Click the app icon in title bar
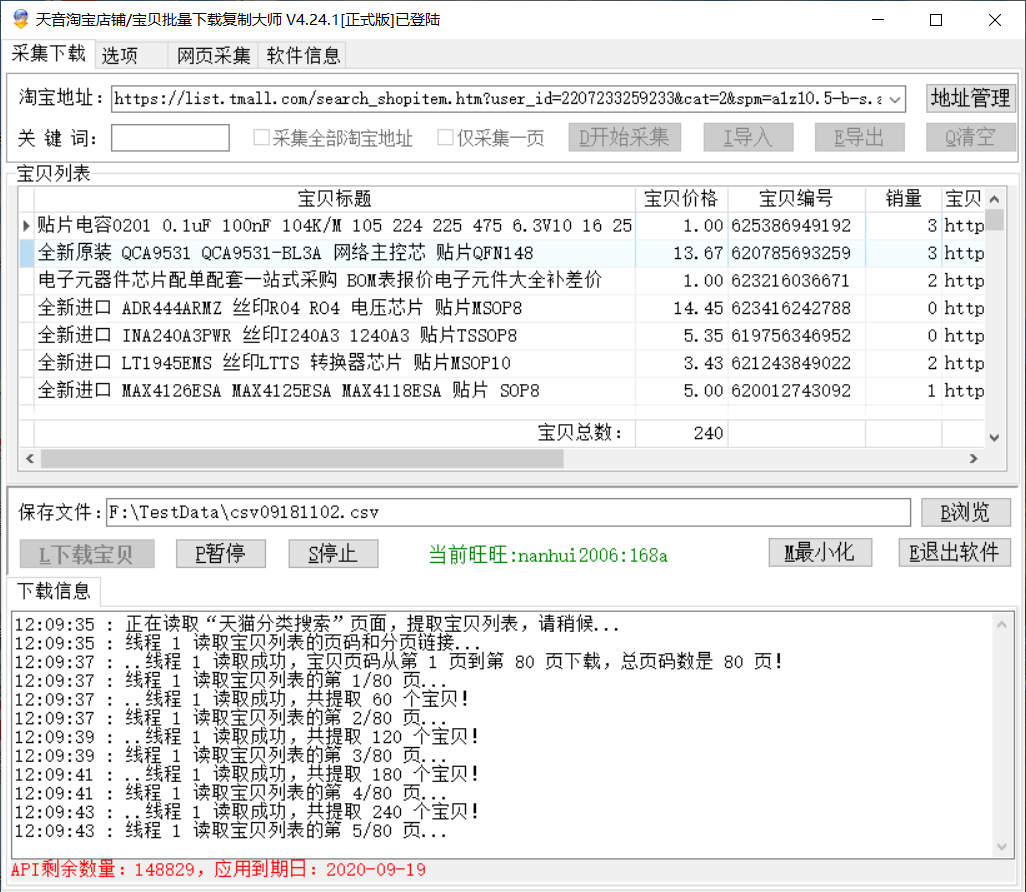The height and width of the screenshot is (892, 1026). (18, 19)
